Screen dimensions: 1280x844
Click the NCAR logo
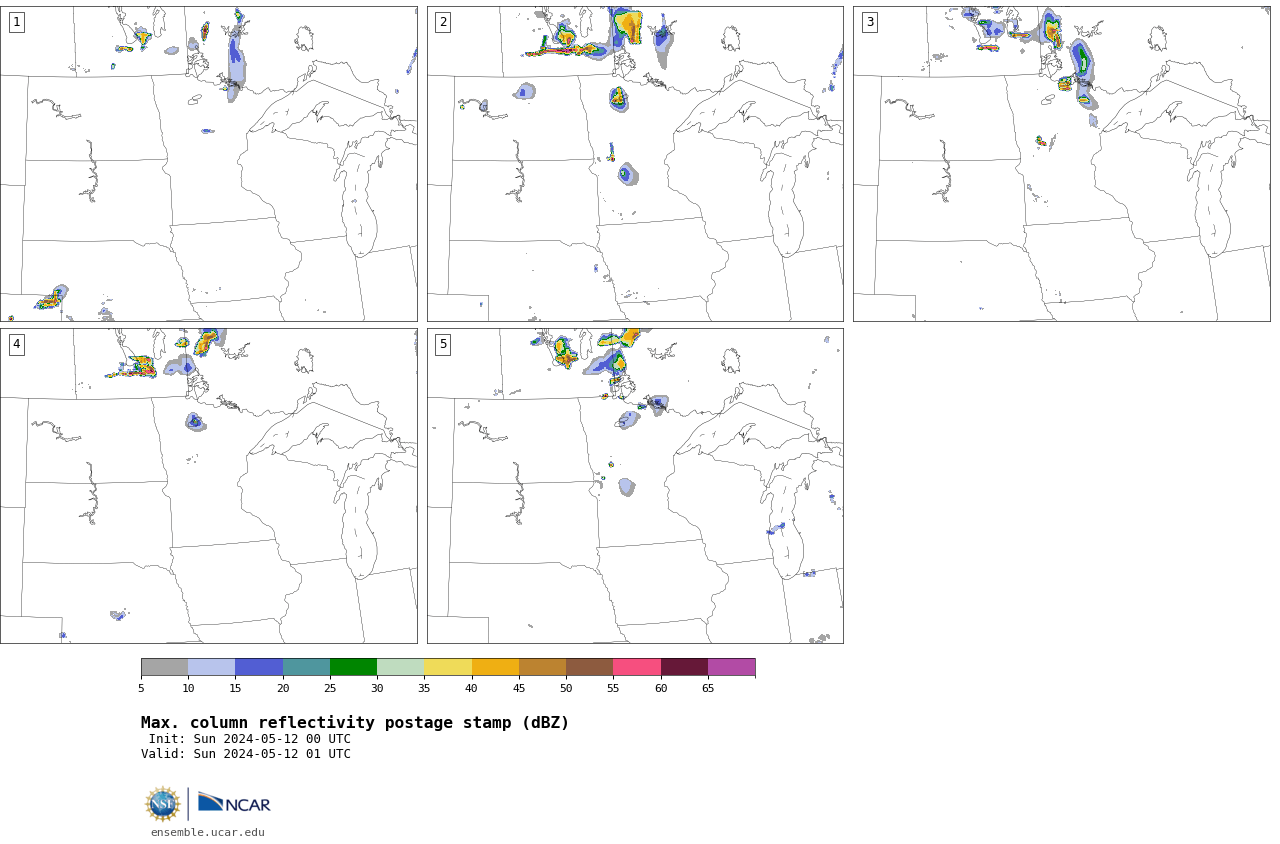click(234, 803)
